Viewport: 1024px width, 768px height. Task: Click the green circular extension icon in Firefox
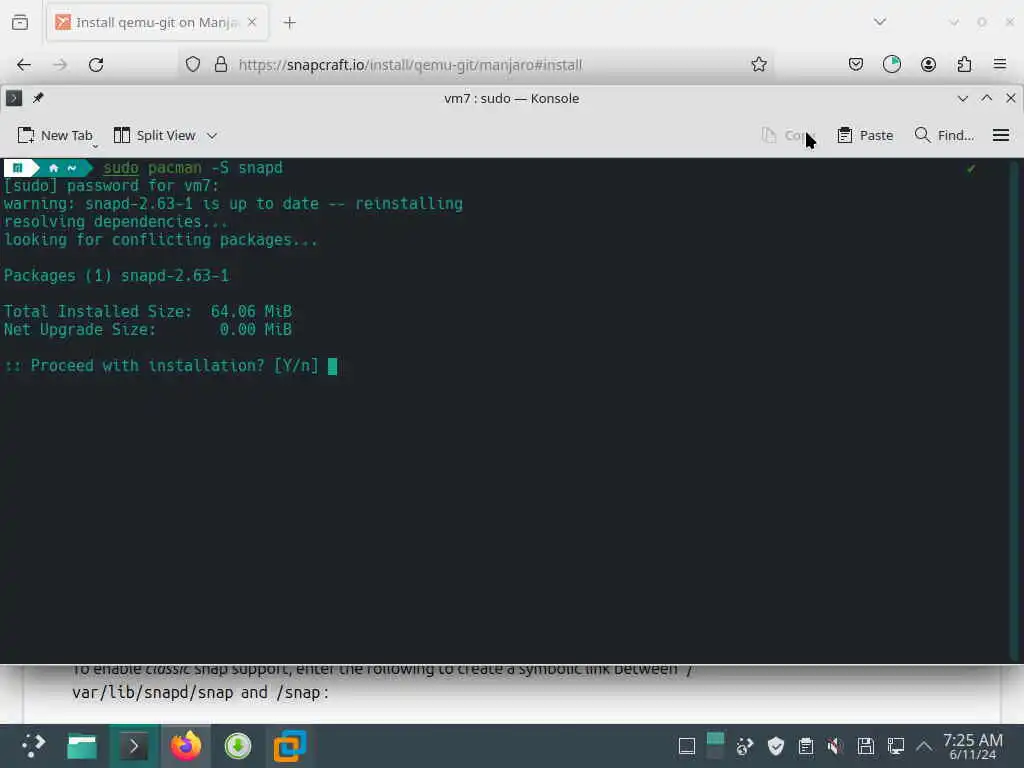tap(891, 64)
